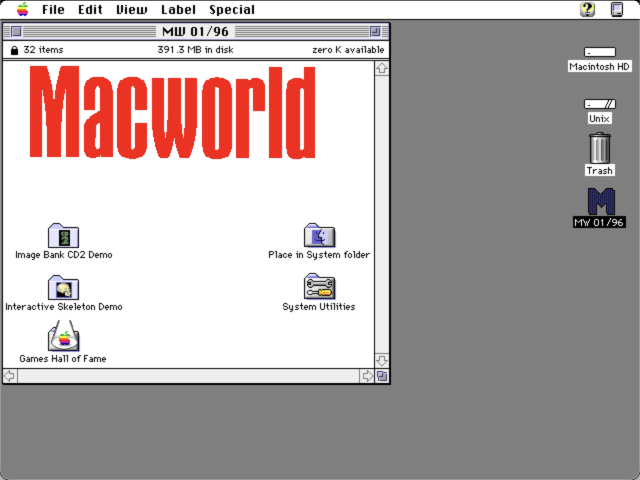Image resolution: width=640 pixels, height=480 pixels.
Task: Click the 'Unix' disk label
Action: tap(600, 119)
